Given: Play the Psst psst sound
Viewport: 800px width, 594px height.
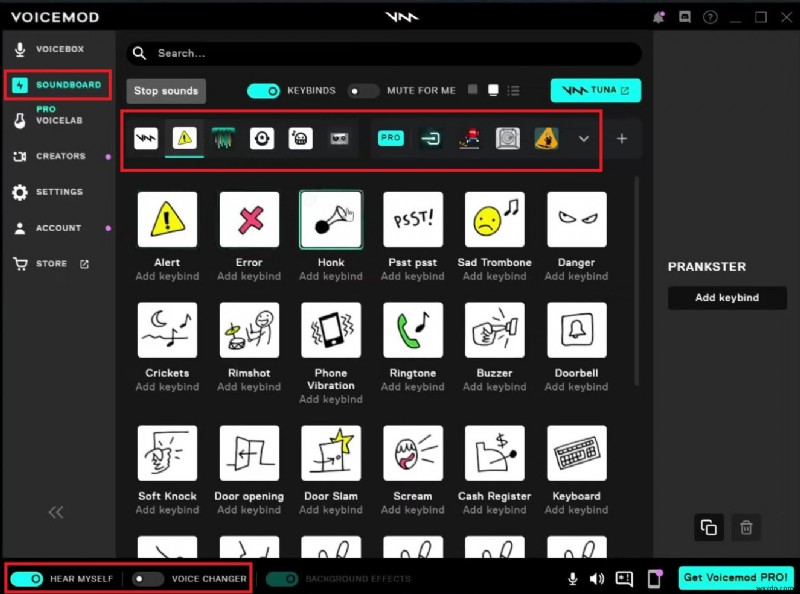Looking at the screenshot, I should coord(413,219).
